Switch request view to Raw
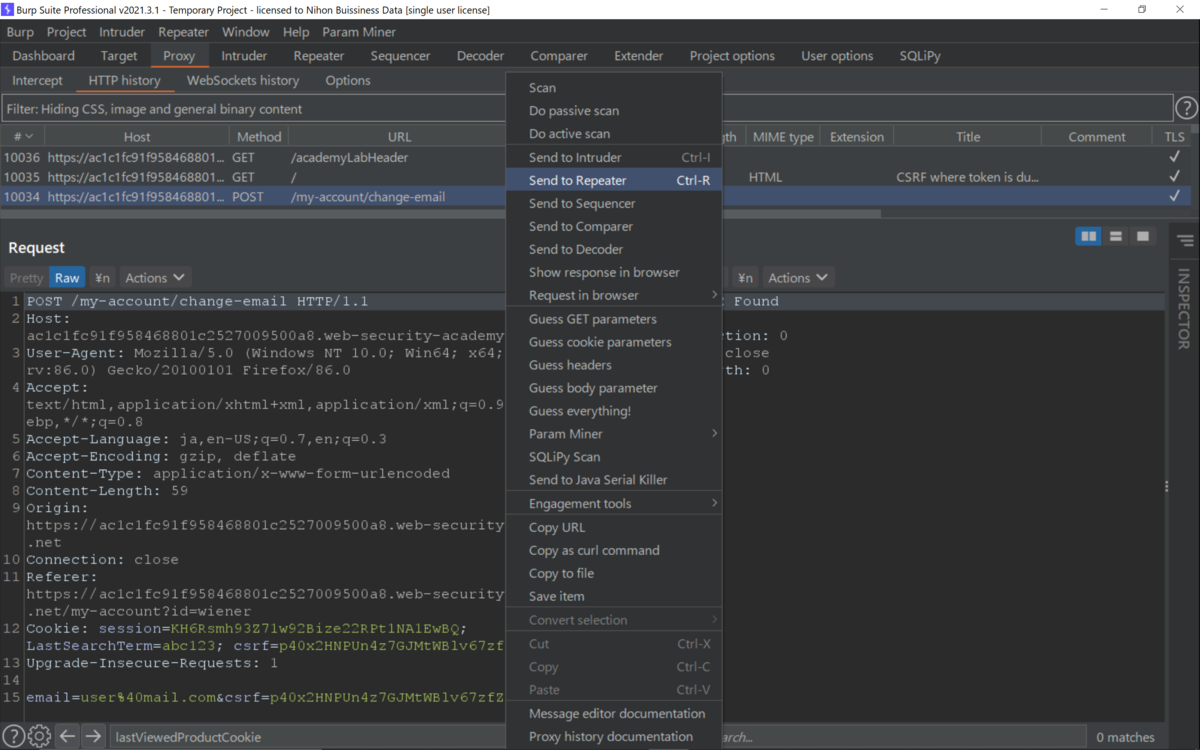 67,278
